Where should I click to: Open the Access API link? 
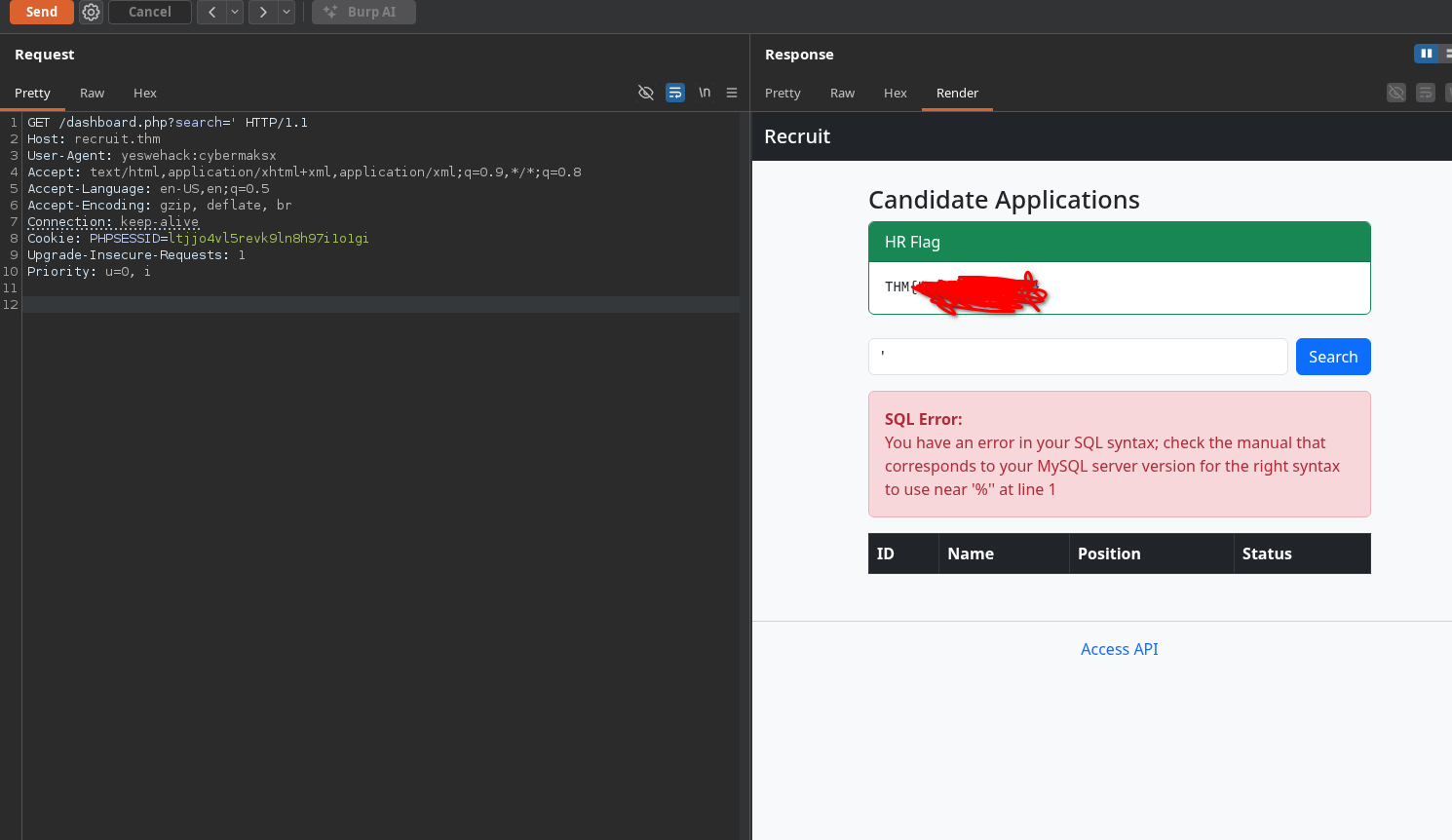(1120, 649)
